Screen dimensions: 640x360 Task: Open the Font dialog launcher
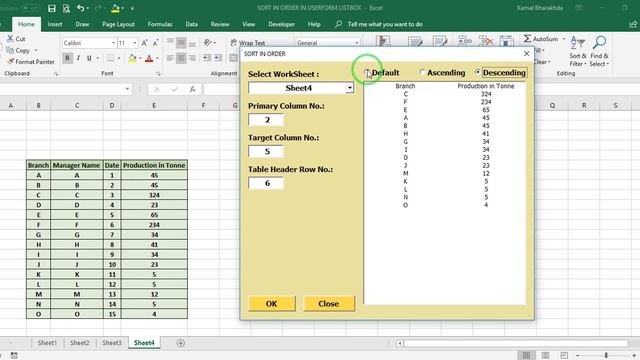[x=158, y=74]
